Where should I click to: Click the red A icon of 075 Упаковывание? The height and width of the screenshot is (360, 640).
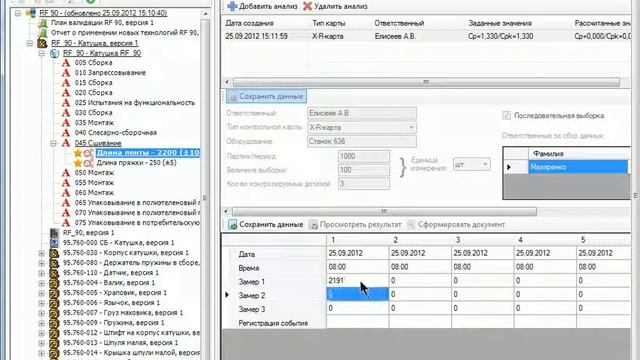tap(66, 222)
